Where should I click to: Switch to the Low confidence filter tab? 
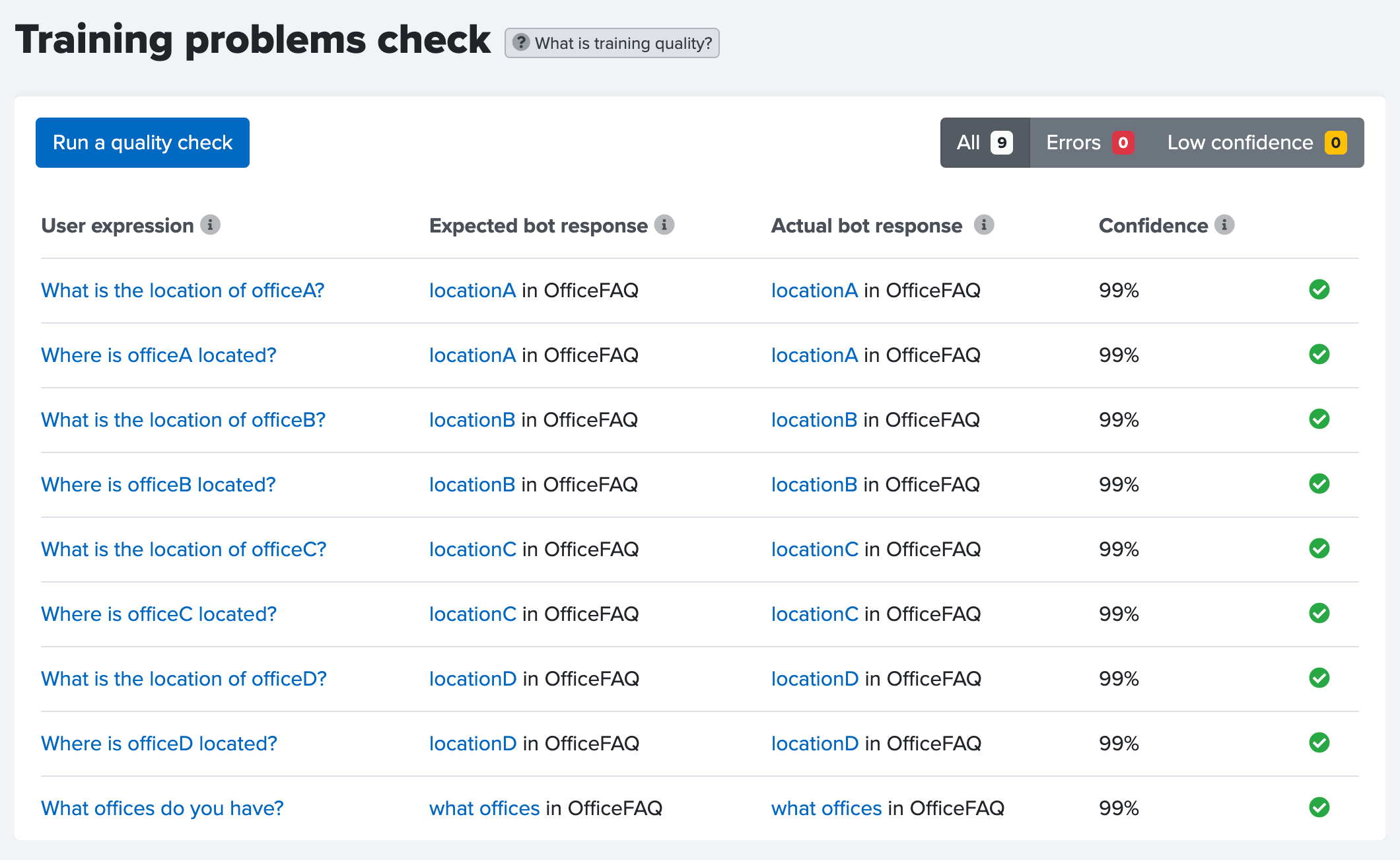point(1257,143)
